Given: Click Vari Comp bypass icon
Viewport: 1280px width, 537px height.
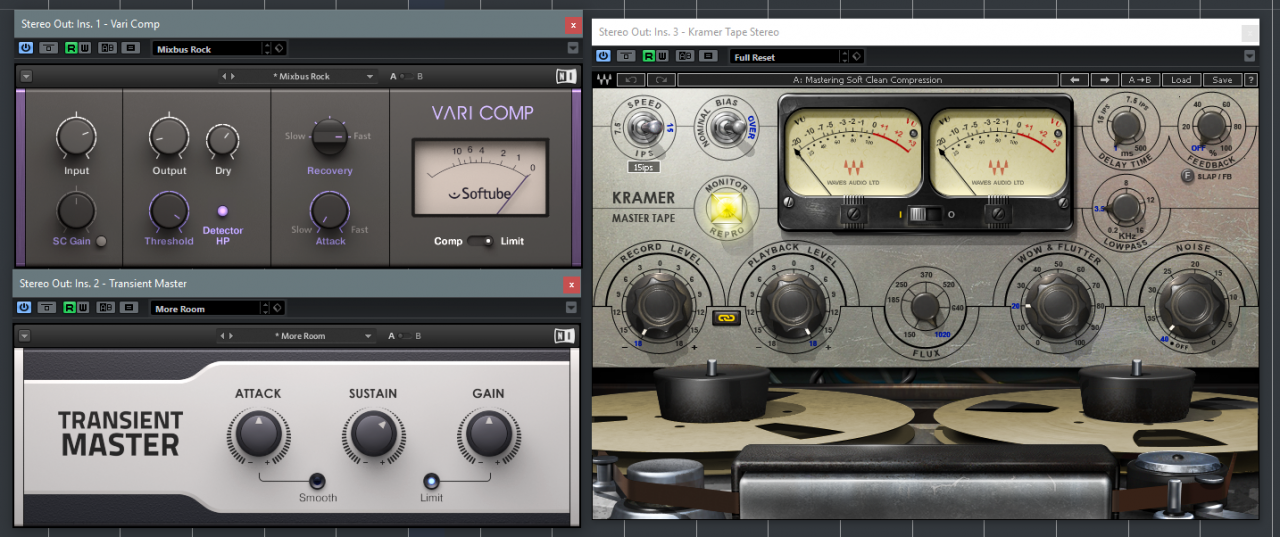Looking at the screenshot, I should coord(48,48).
